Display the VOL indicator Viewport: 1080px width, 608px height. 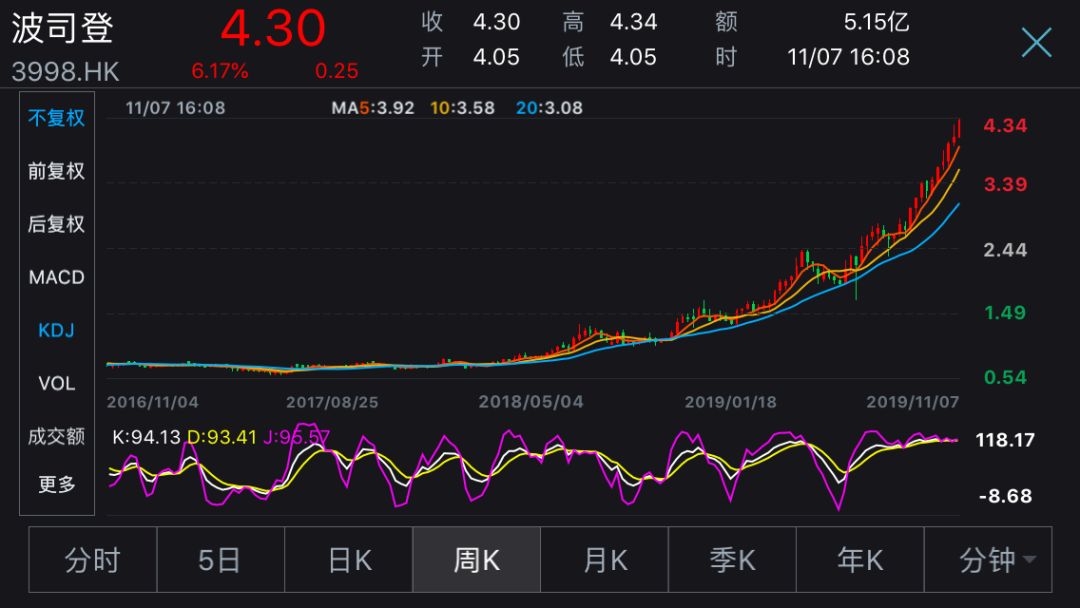(x=56, y=384)
